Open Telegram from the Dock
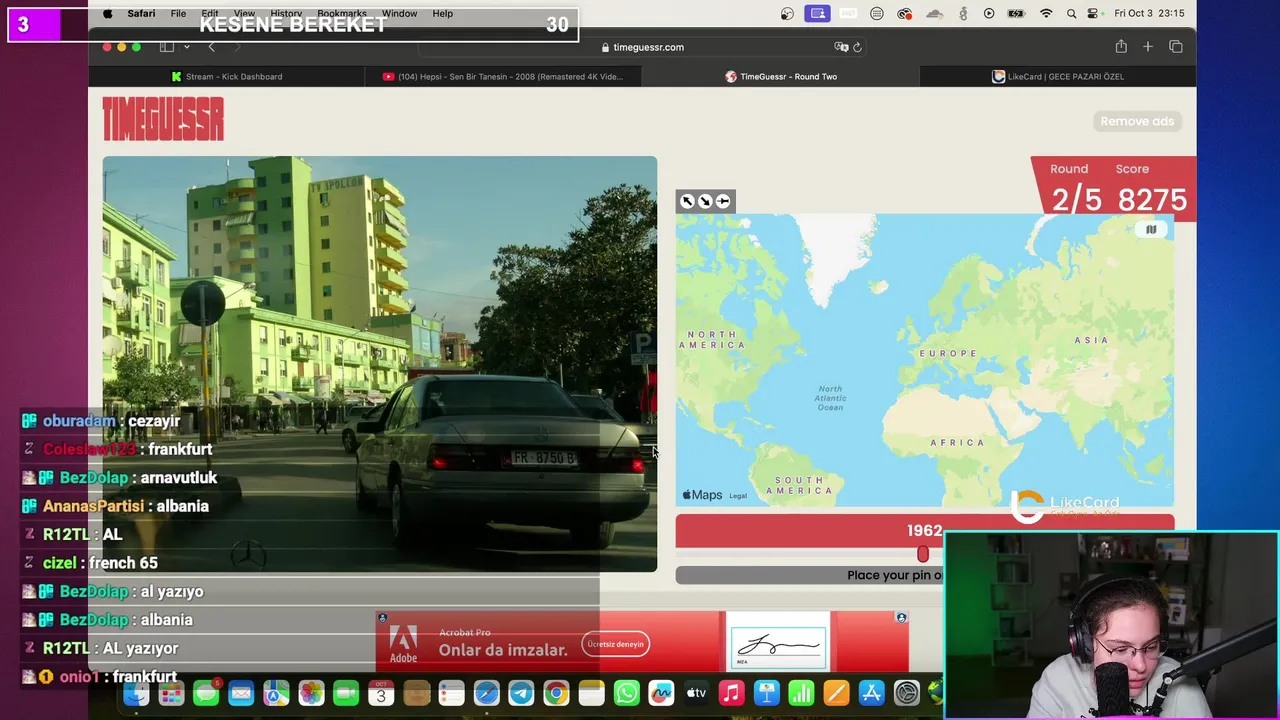Screen dimensions: 1280x720 (521, 693)
